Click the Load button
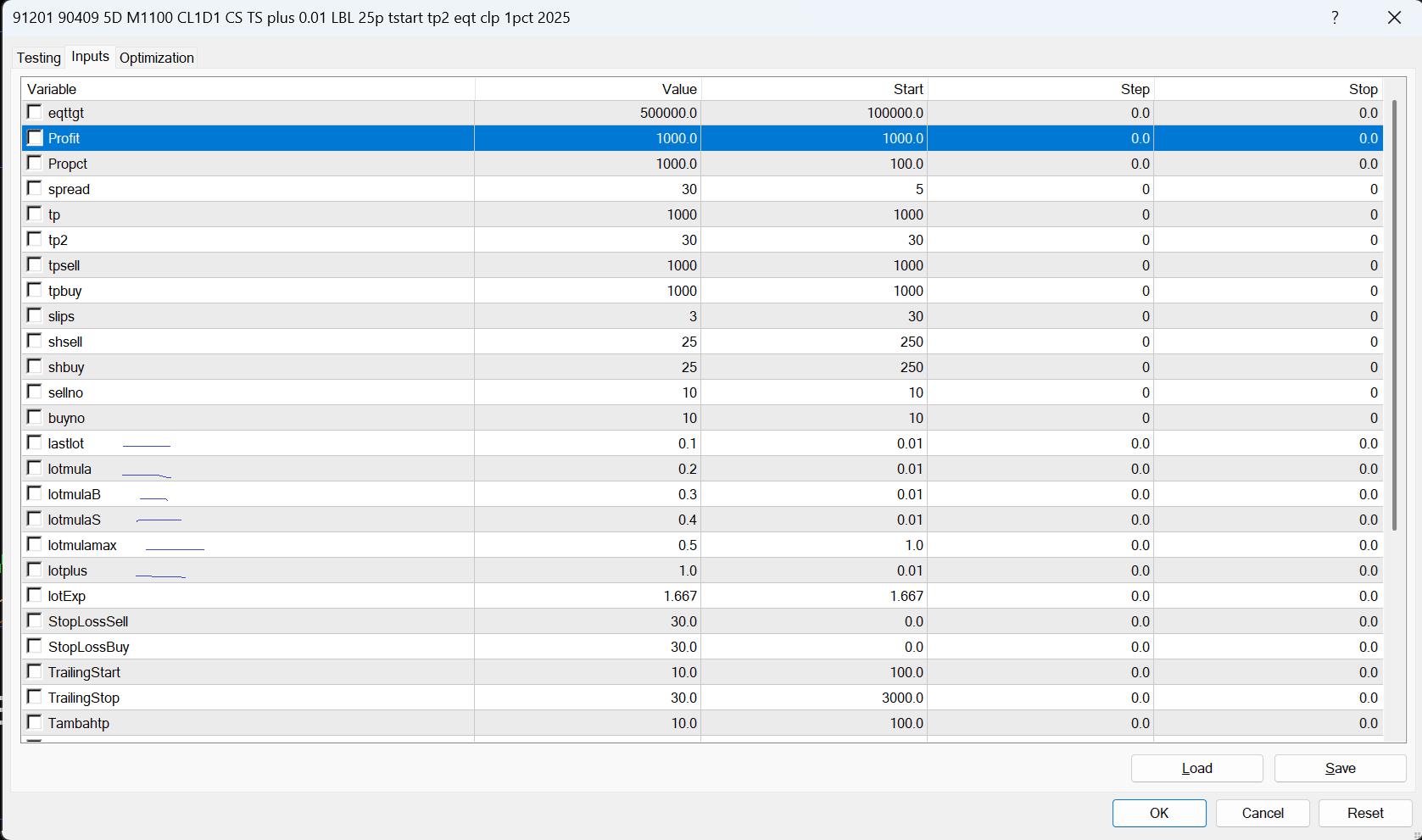 coord(1196,768)
